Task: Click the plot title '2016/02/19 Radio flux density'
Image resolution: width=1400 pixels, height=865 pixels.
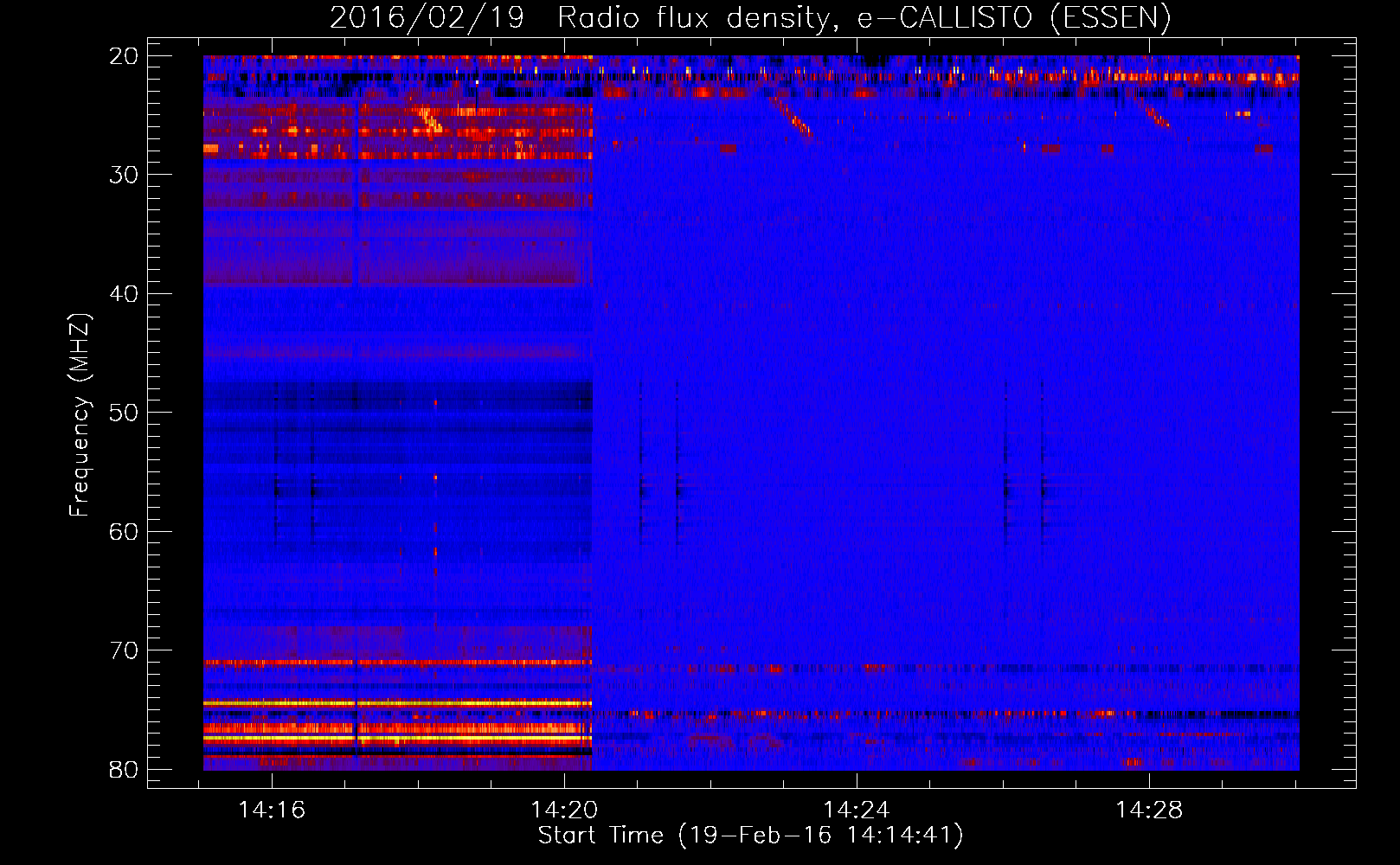Action: pyautogui.click(x=751, y=18)
